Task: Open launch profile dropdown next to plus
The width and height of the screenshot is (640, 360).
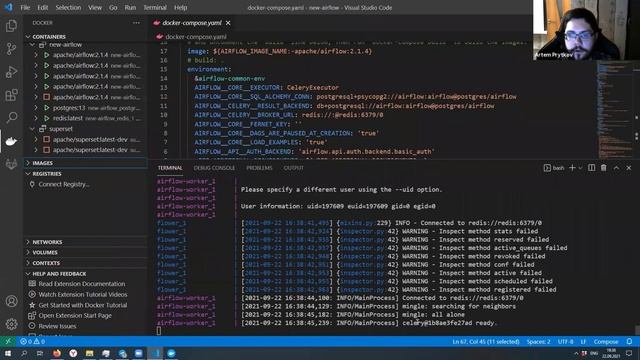Action: pyautogui.click(x=580, y=168)
